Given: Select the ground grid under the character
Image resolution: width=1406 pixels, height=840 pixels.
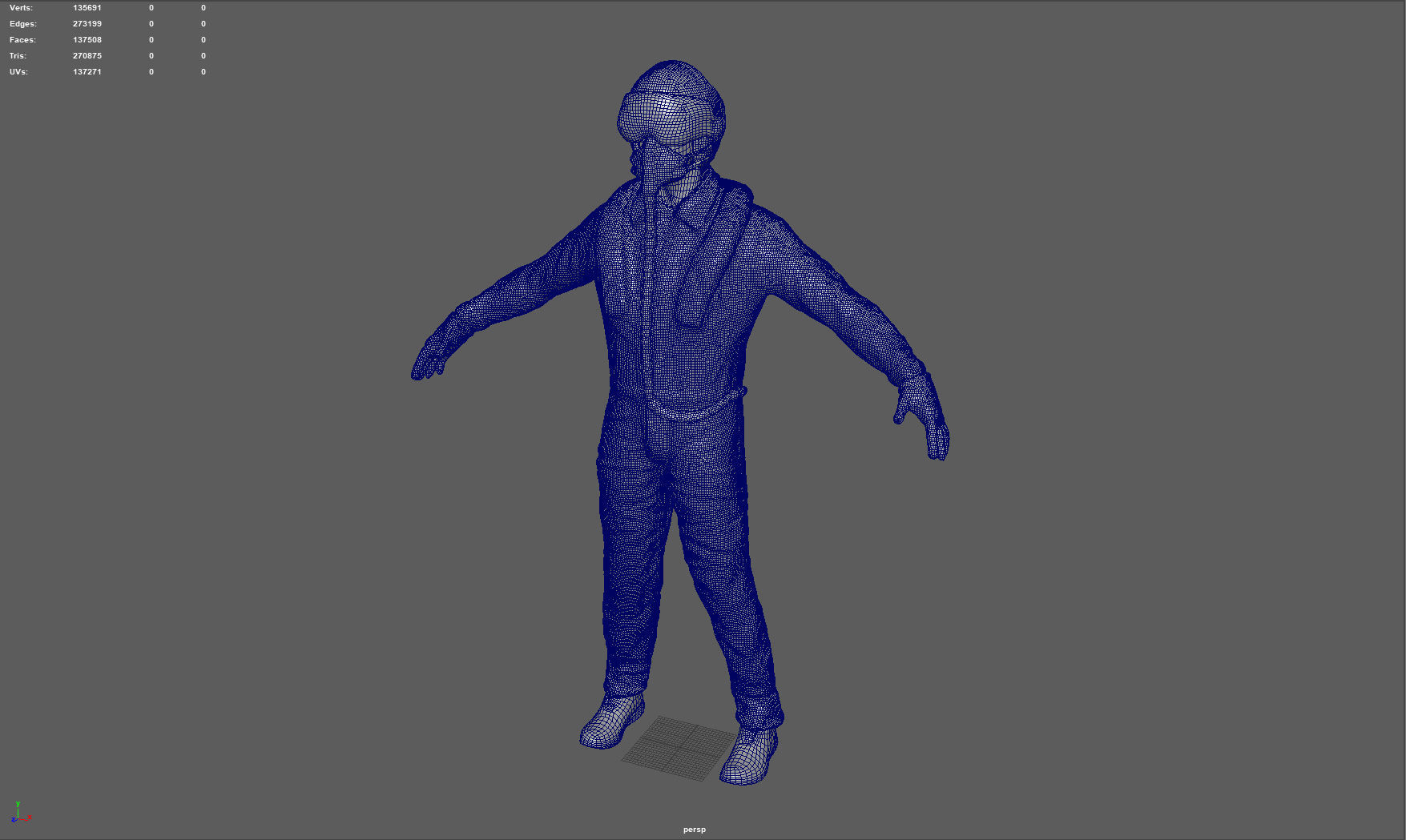Looking at the screenshot, I should (678, 747).
